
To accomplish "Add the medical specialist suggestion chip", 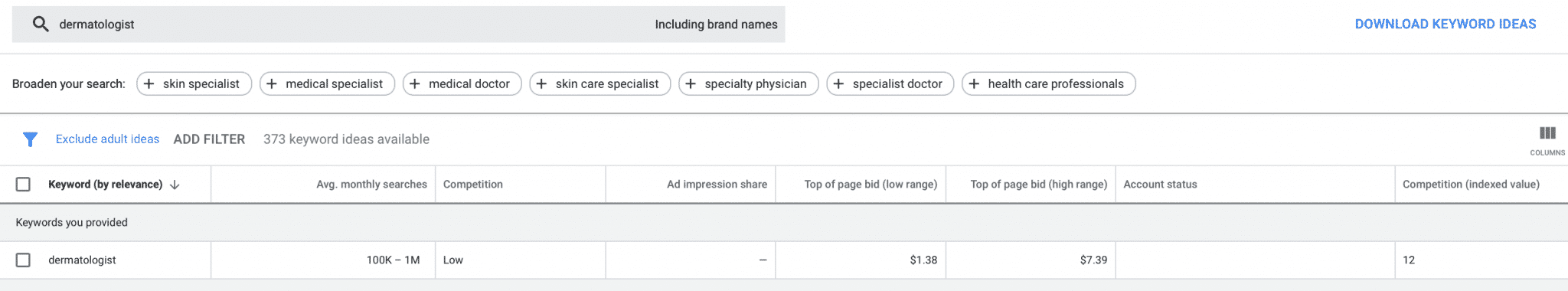I will click(327, 83).
